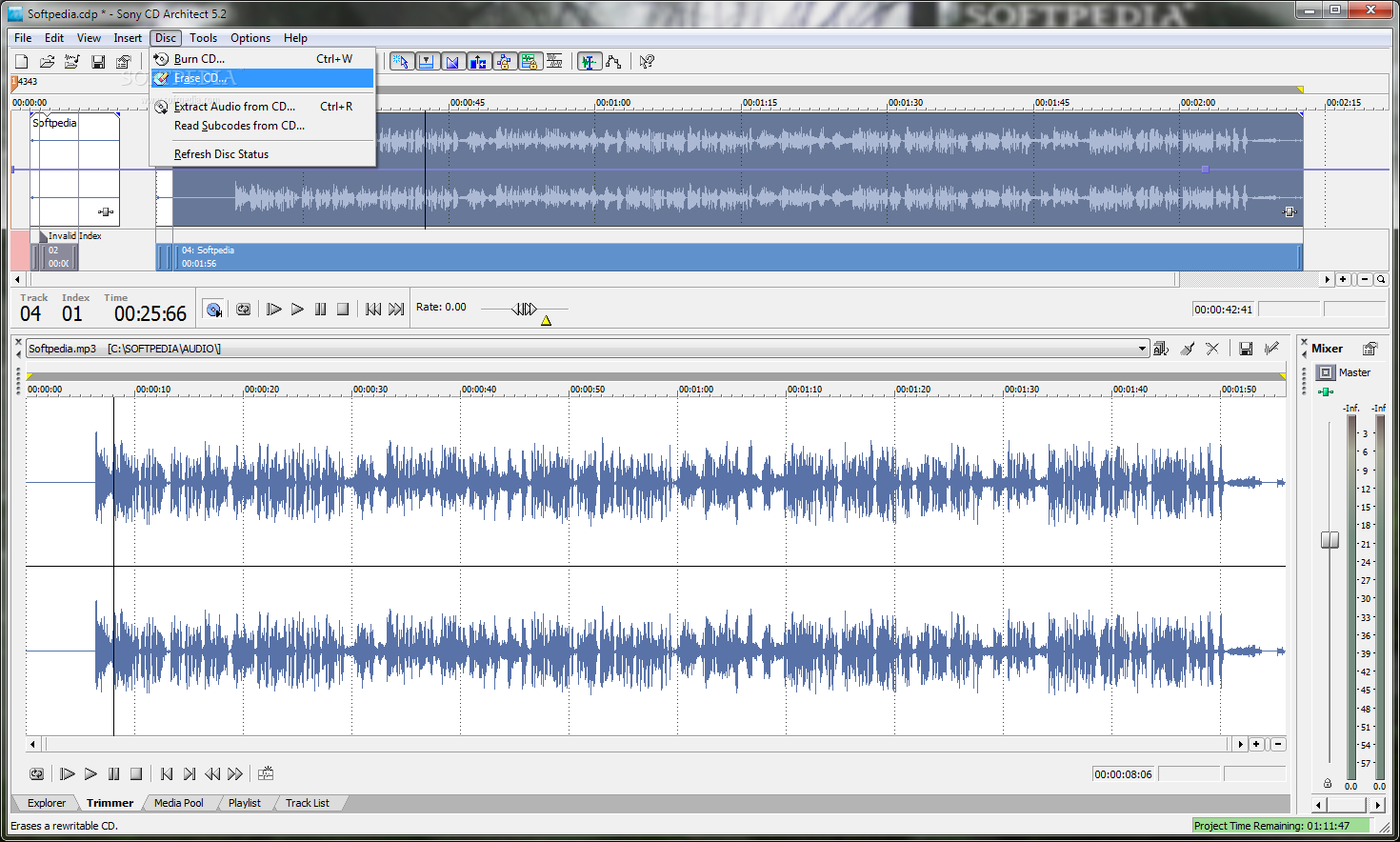Select Burn CD... from Disc menu
The height and width of the screenshot is (842, 1400).
coord(262,59)
